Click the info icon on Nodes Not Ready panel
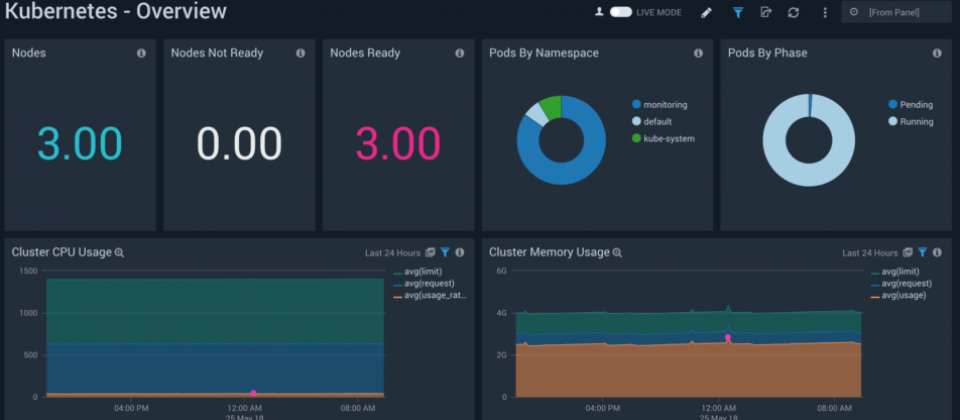The width and height of the screenshot is (960, 420). [x=301, y=53]
